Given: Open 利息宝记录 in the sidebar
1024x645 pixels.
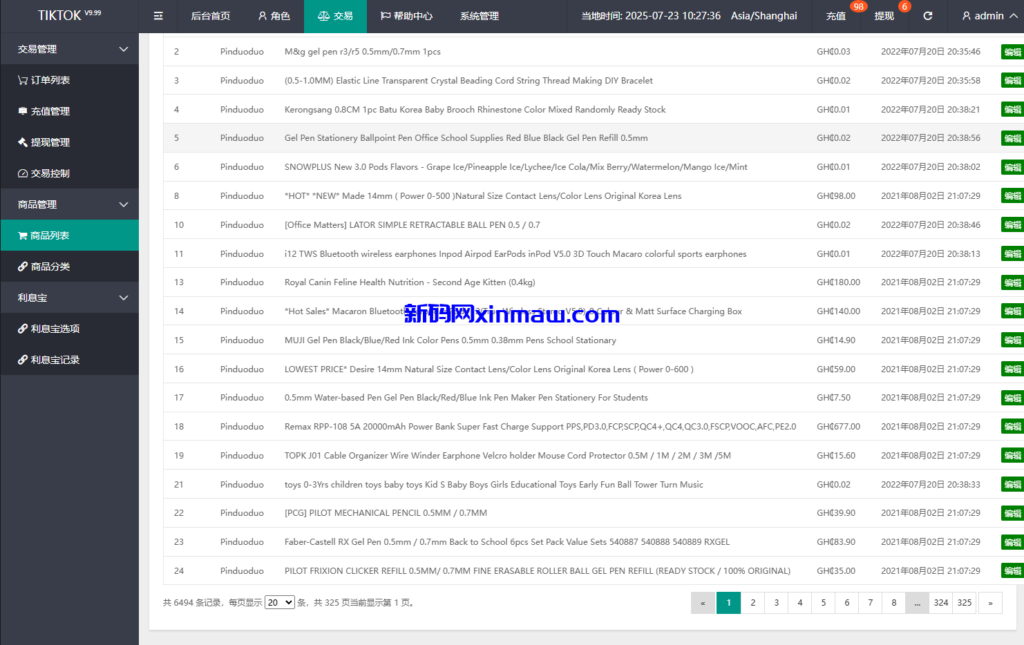Looking at the screenshot, I should [54, 359].
